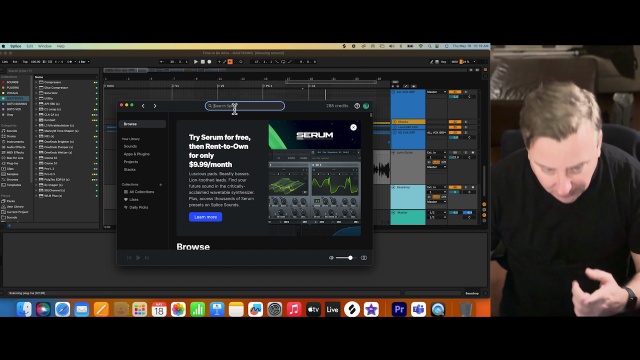Expand the CLA-2A plugin row

36,115
